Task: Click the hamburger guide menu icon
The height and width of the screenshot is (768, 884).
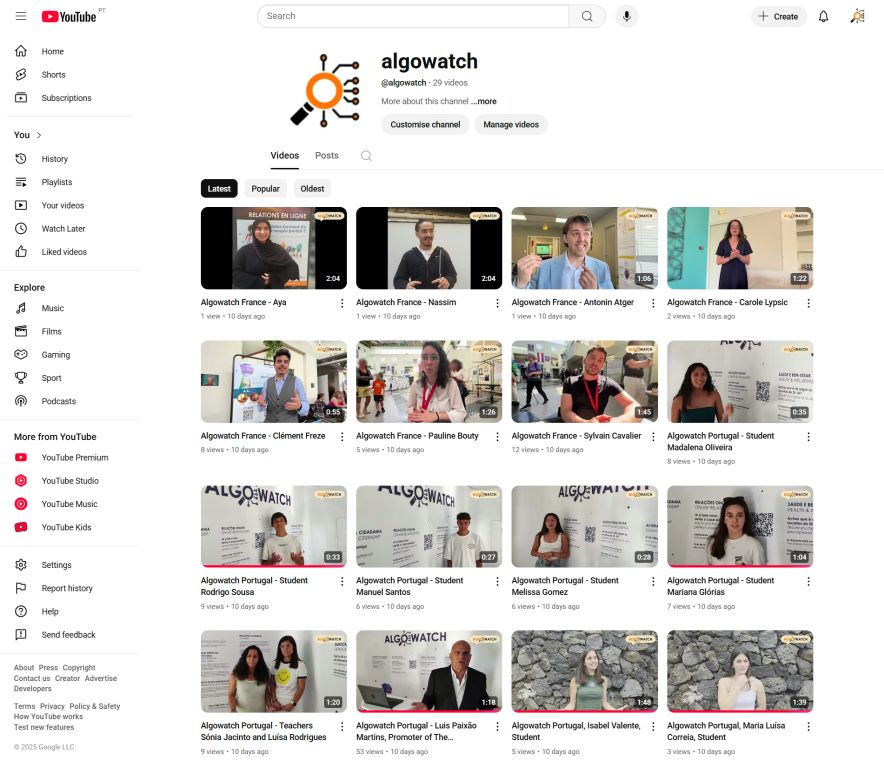Action: (21, 16)
